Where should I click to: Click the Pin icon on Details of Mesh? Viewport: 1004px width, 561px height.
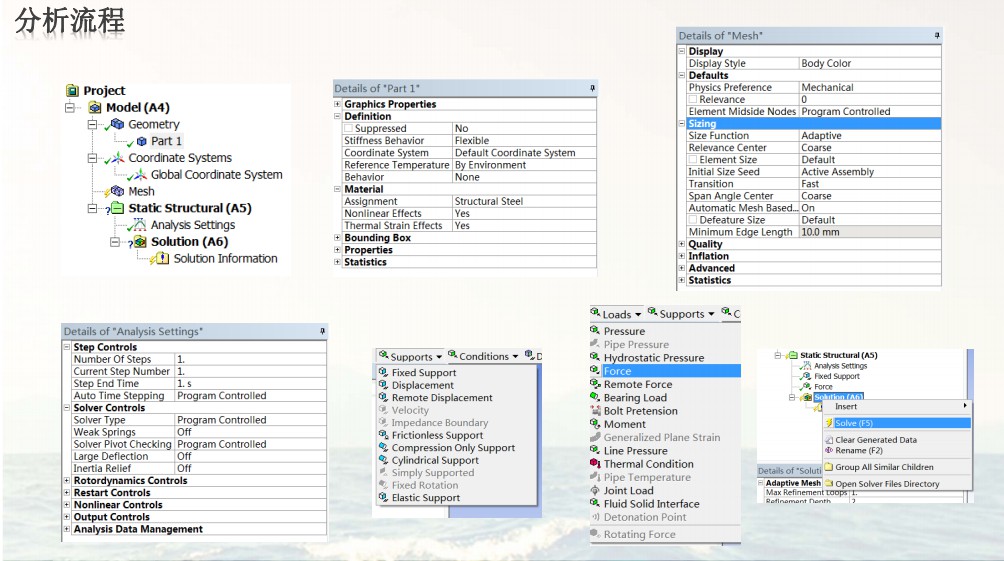pyautogui.click(x=936, y=36)
